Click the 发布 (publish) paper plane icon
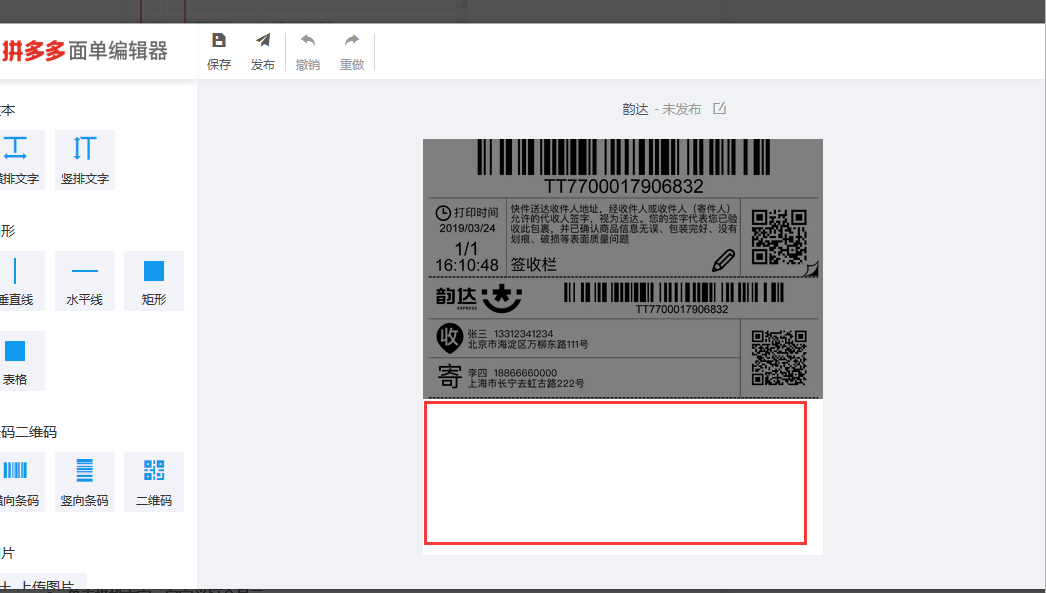Screen dimensions: 1046x593 pos(263,41)
